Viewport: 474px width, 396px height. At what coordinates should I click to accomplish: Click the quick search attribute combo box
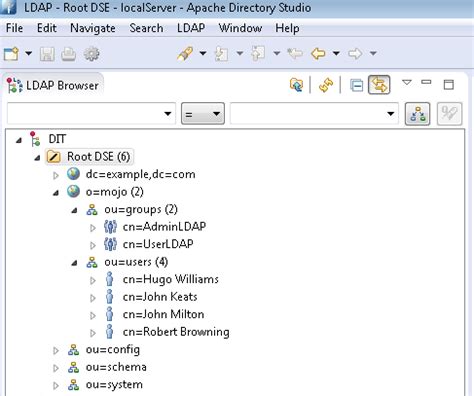[91, 114]
